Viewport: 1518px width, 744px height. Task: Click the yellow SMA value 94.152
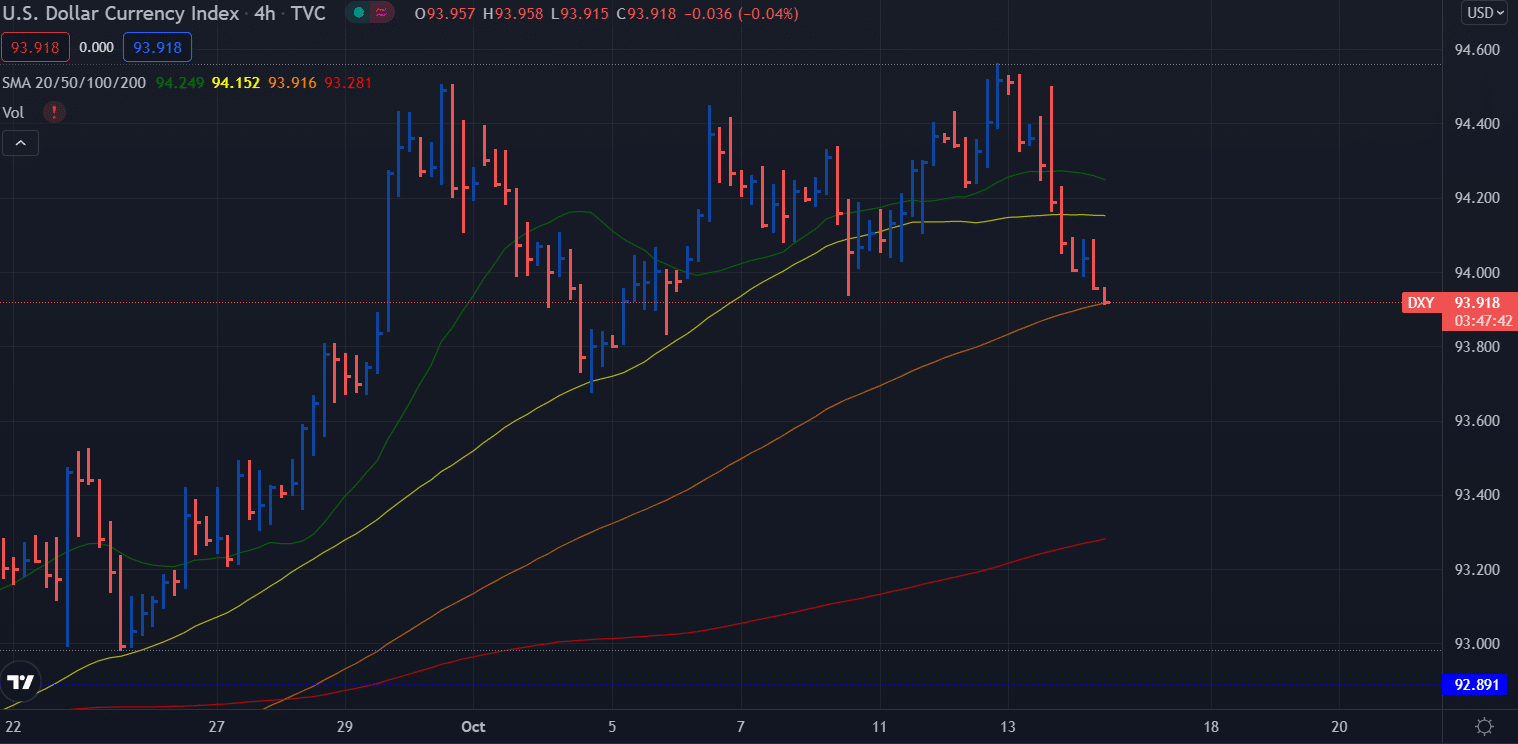point(237,83)
